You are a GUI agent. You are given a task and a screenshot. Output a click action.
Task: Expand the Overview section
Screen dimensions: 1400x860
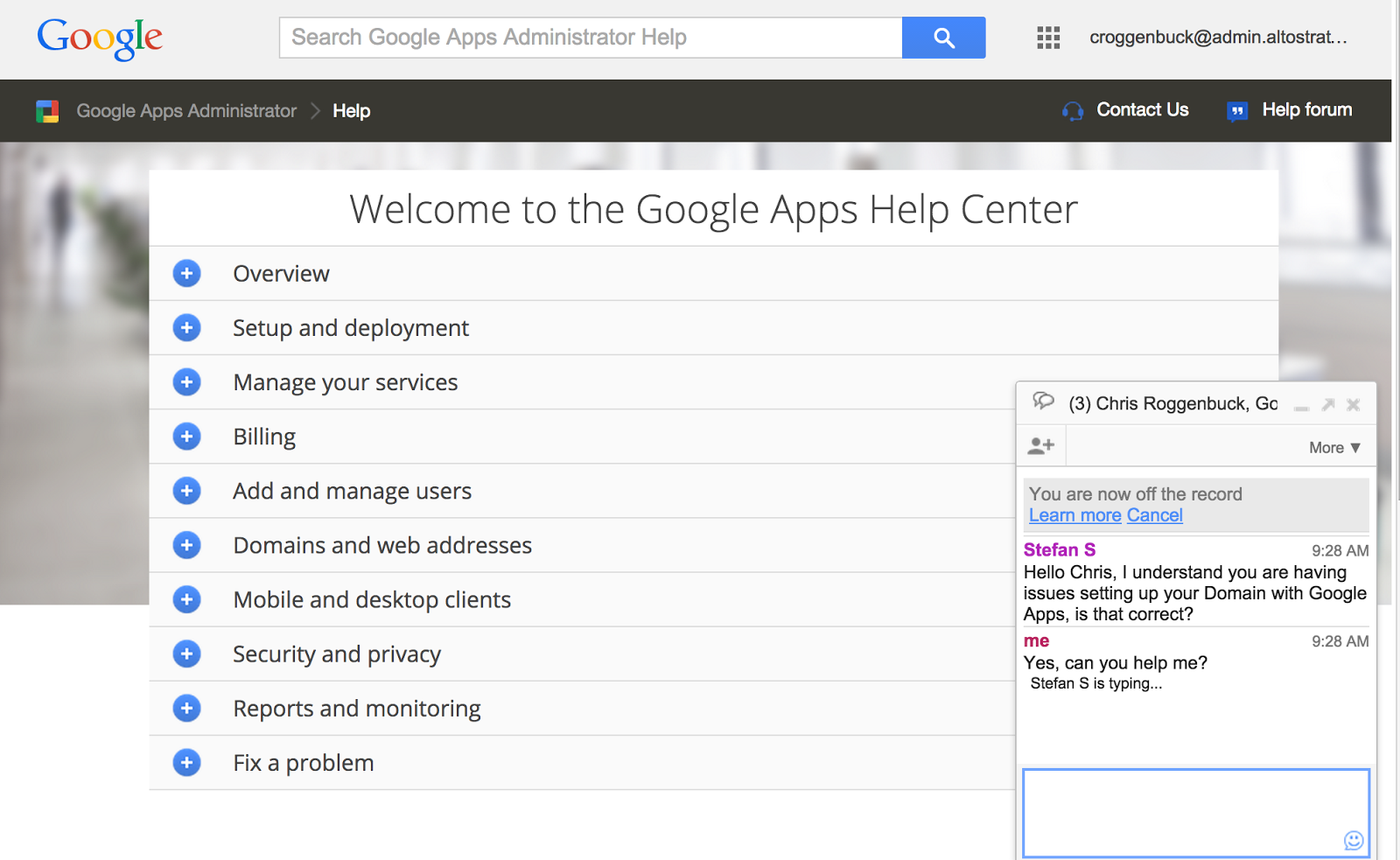(186, 274)
